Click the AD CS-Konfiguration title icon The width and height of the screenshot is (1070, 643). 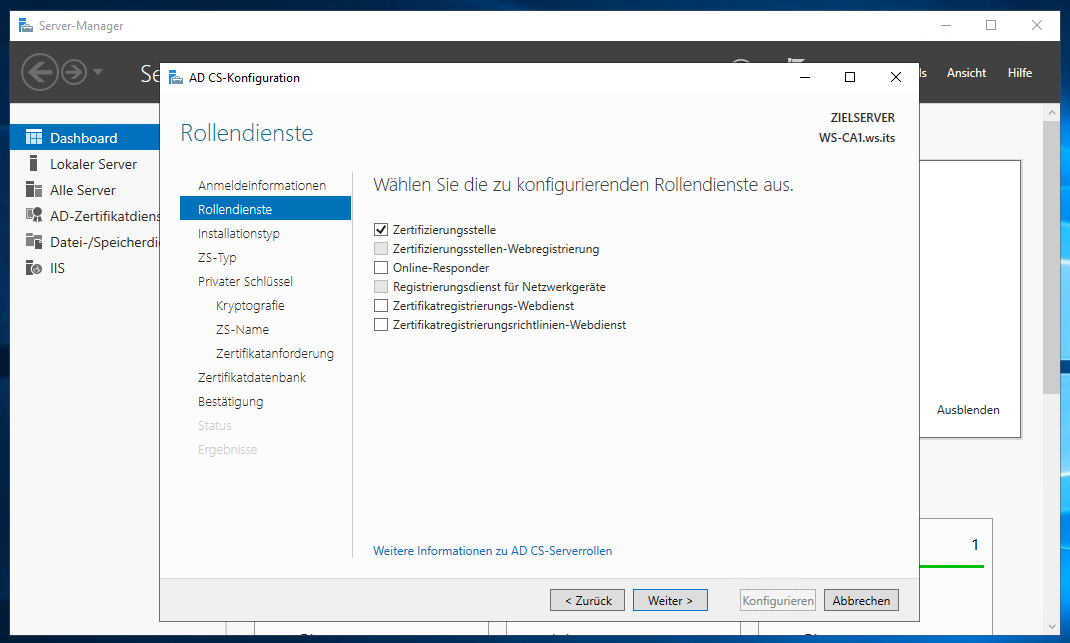pos(176,78)
